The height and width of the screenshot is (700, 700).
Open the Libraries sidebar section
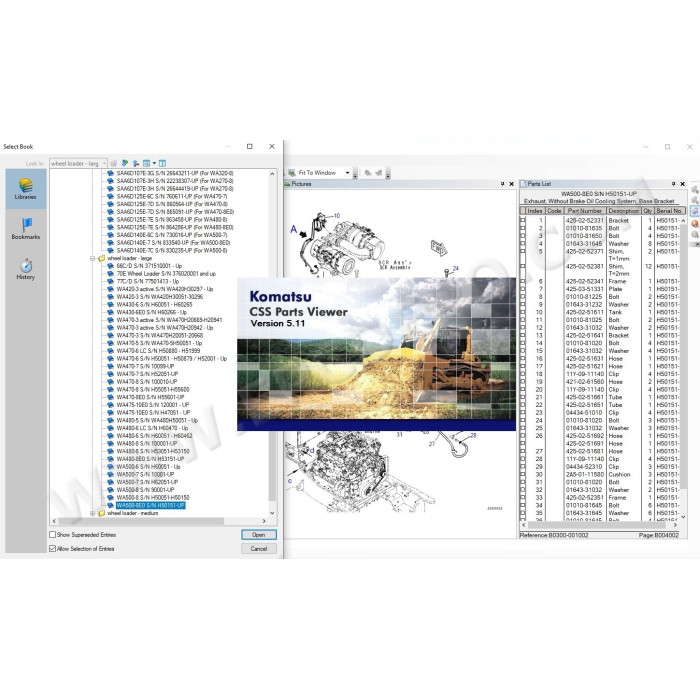pos(25,189)
